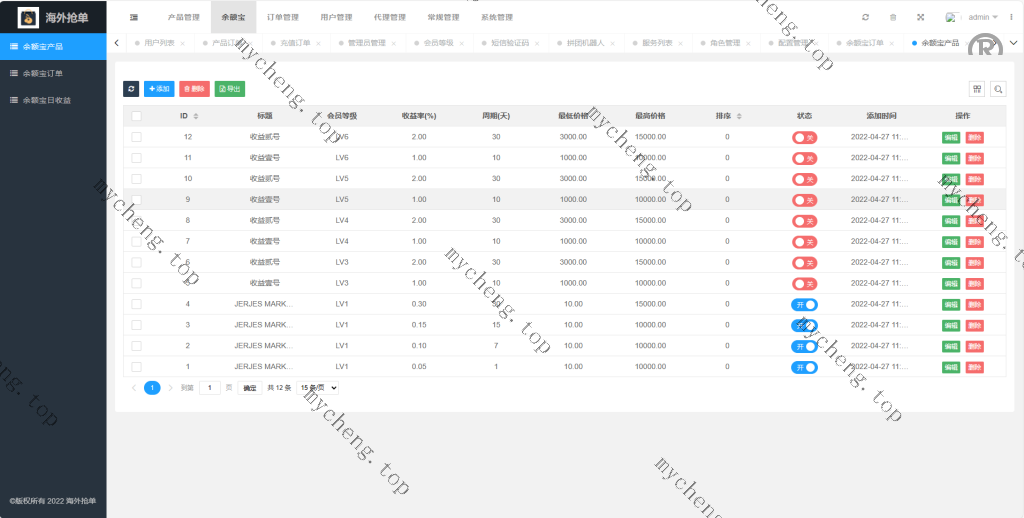Screen dimensions: 1024x518
Task: Open the admin user dropdown
Action: [x=982, y=17]
